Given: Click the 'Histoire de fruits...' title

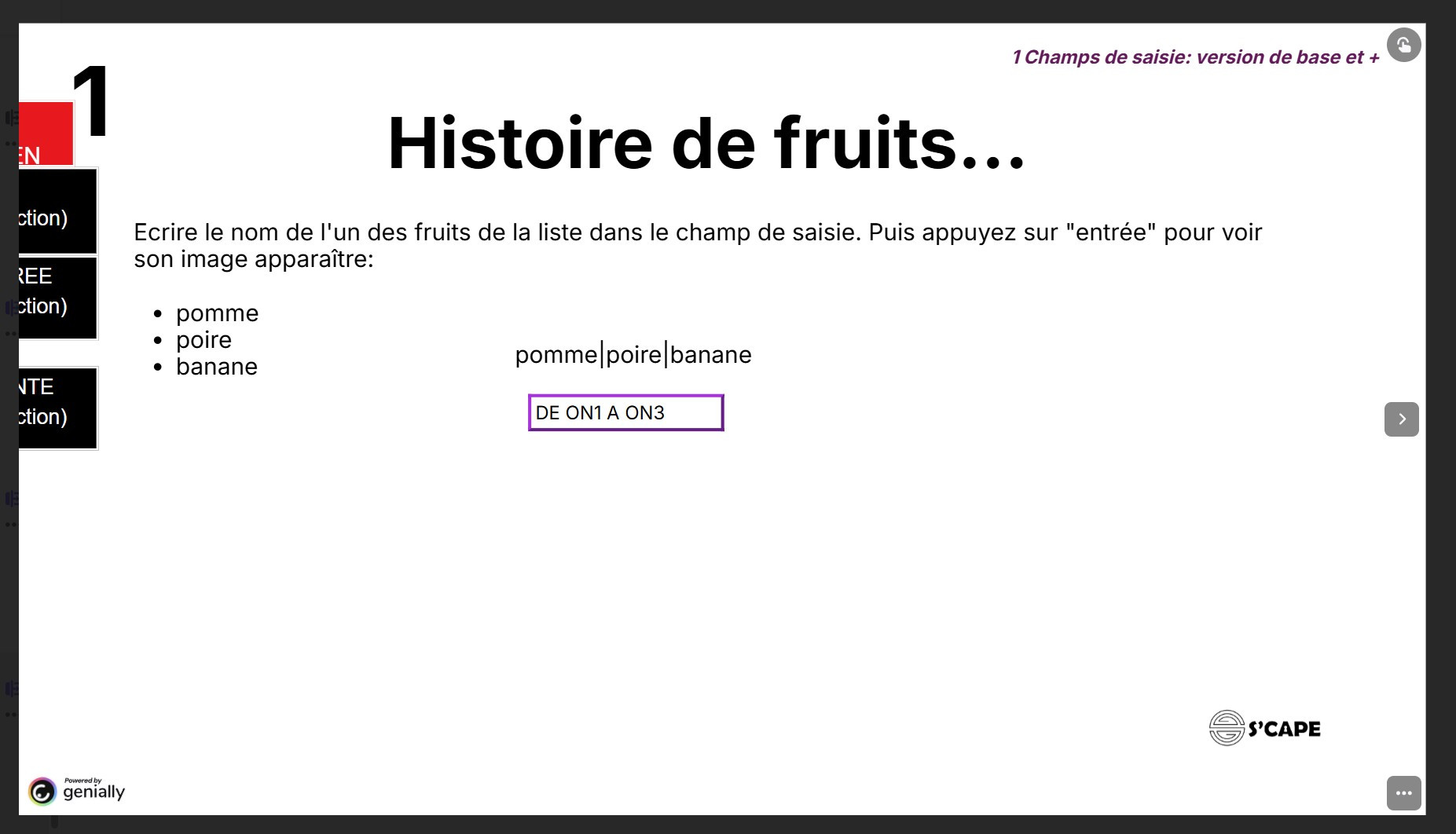Looking at the screenshot, I should 706,143.
